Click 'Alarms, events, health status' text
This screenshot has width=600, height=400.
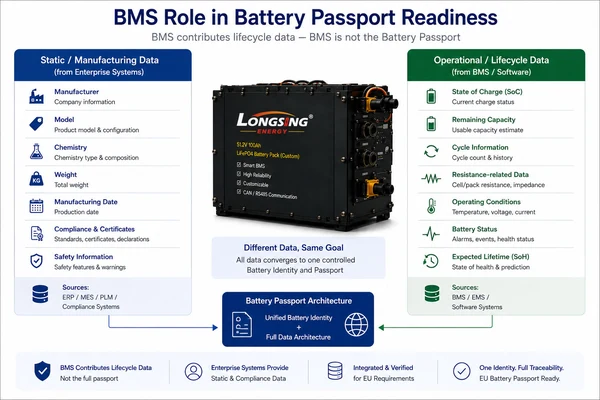pyautogui.click(x=493, y=239)
